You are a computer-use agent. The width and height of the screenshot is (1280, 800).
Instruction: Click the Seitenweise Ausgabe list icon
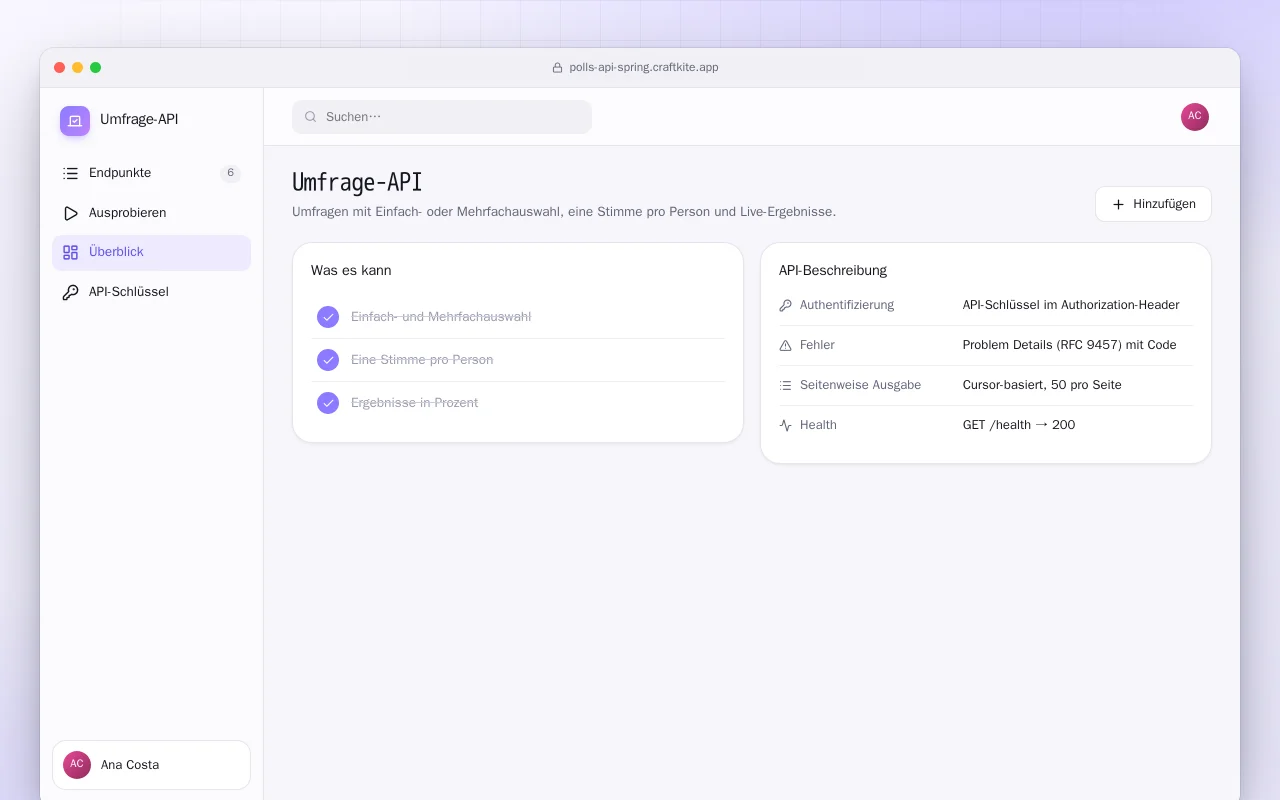[x=785, y=385]
